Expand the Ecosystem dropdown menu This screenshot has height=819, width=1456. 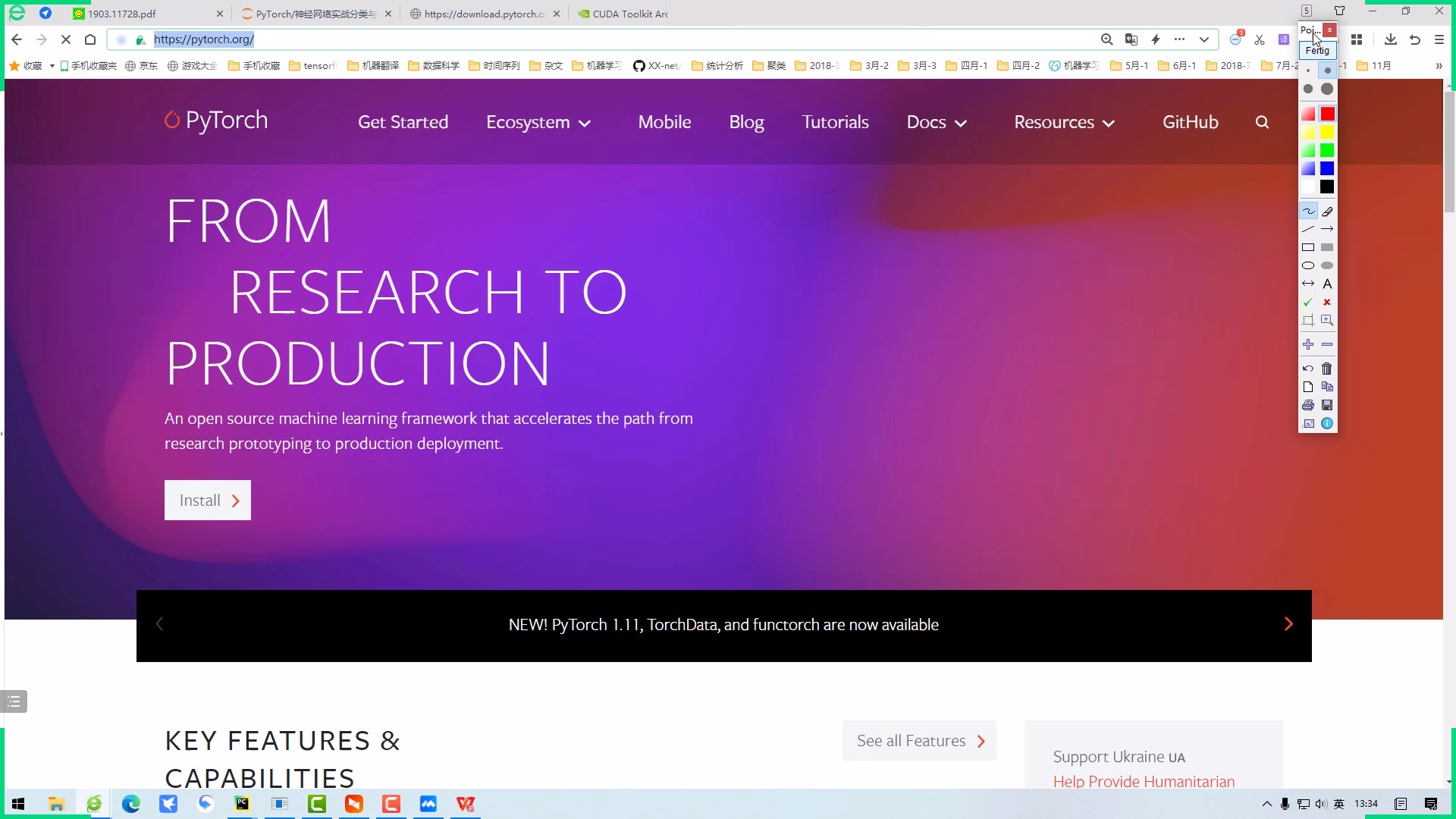(x=538, y=122)
